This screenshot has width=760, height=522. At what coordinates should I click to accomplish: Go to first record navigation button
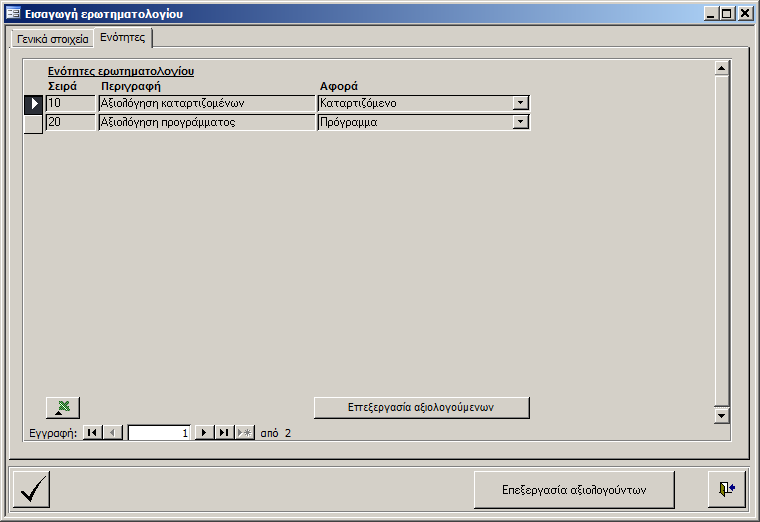click(93, 433)
